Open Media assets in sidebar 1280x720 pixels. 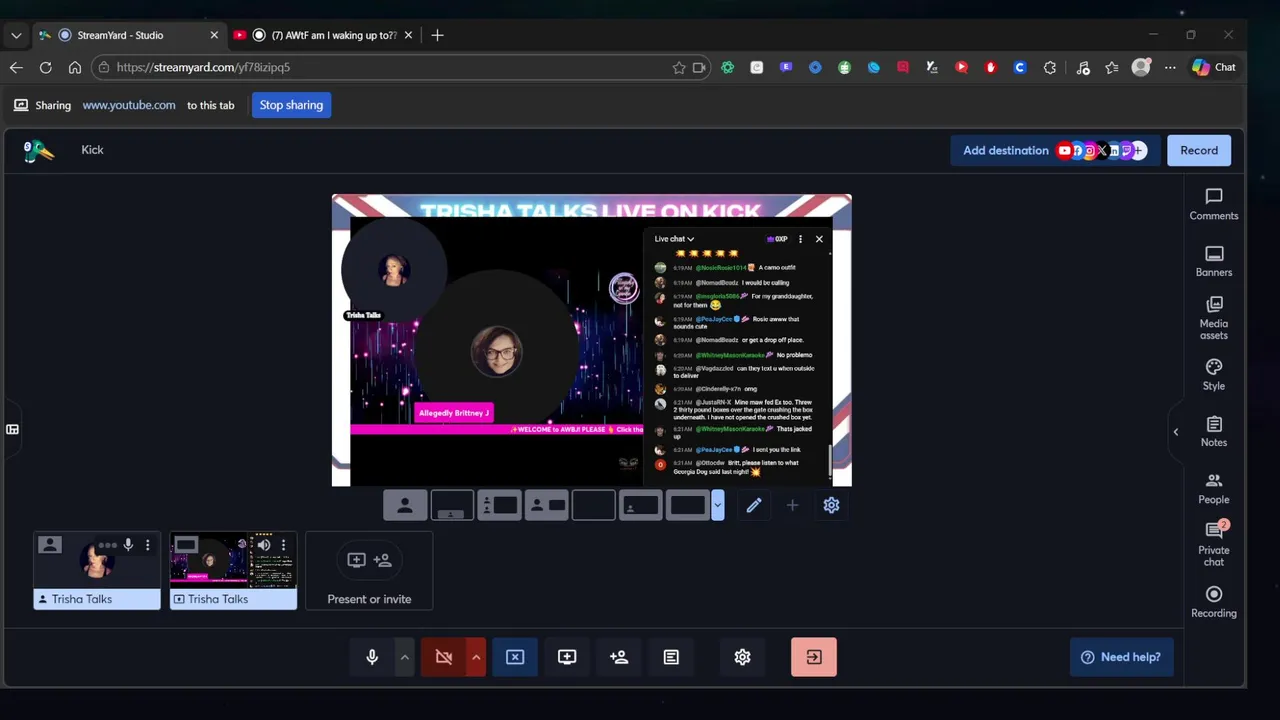pos(1214,318)
